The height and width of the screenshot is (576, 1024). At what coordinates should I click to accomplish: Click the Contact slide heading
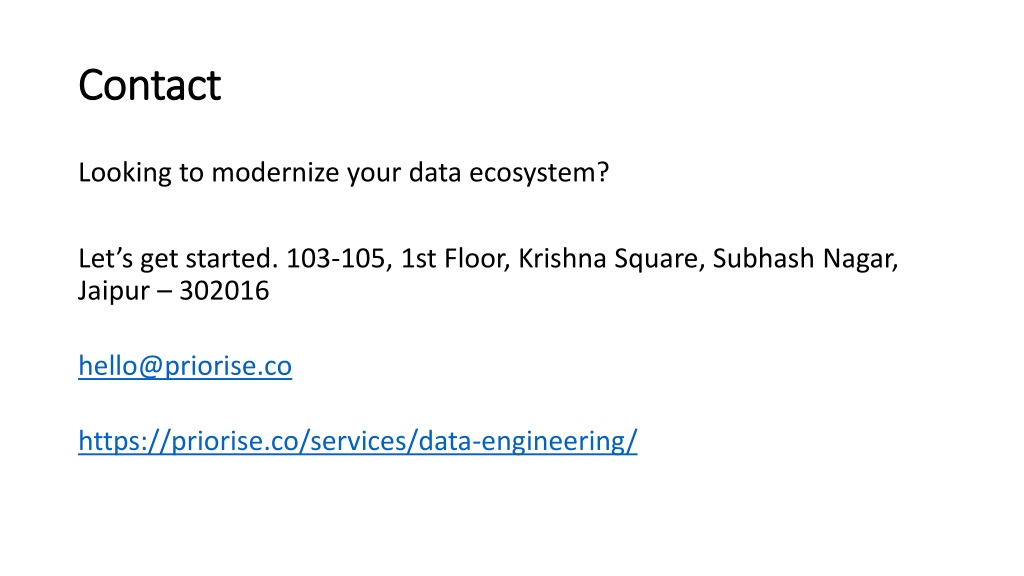coord(150,85)
